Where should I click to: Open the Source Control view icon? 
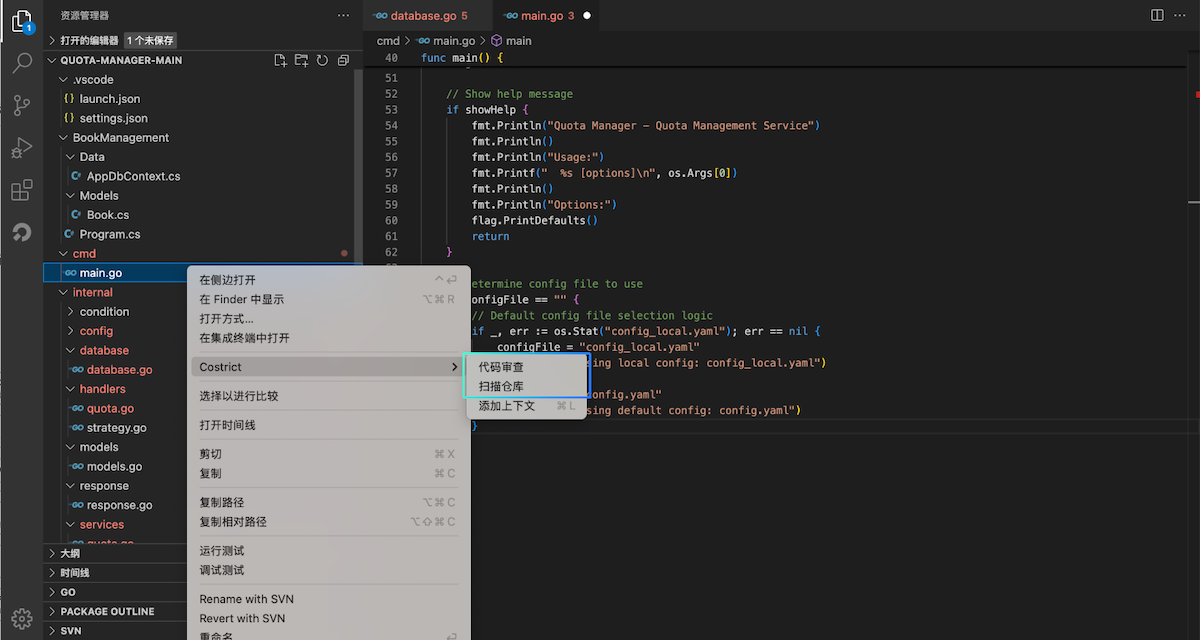(x=21, y=105)
